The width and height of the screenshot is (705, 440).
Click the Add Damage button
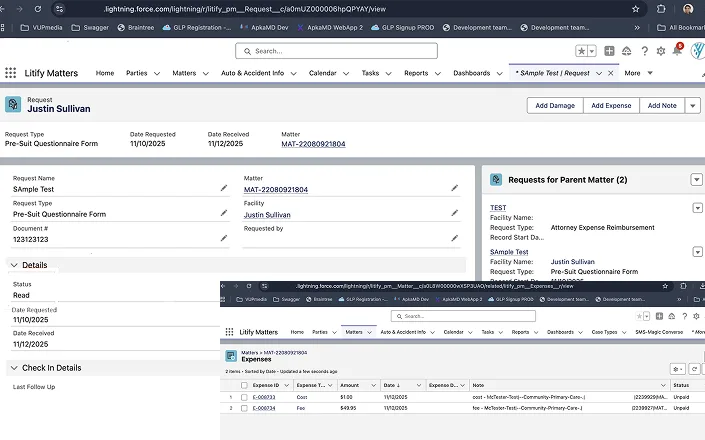pos(555,106)
